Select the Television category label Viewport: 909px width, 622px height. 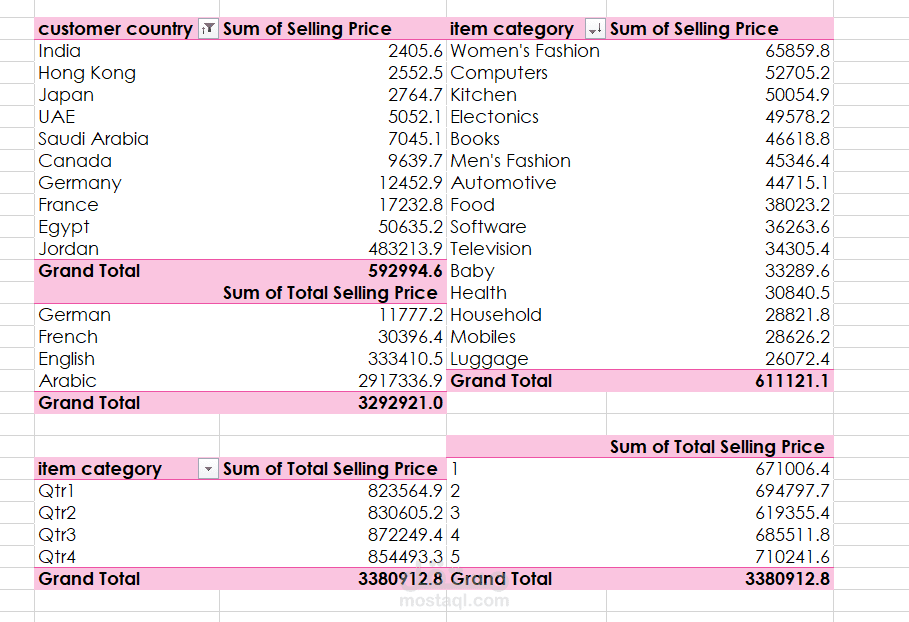[x=491, y=249]
